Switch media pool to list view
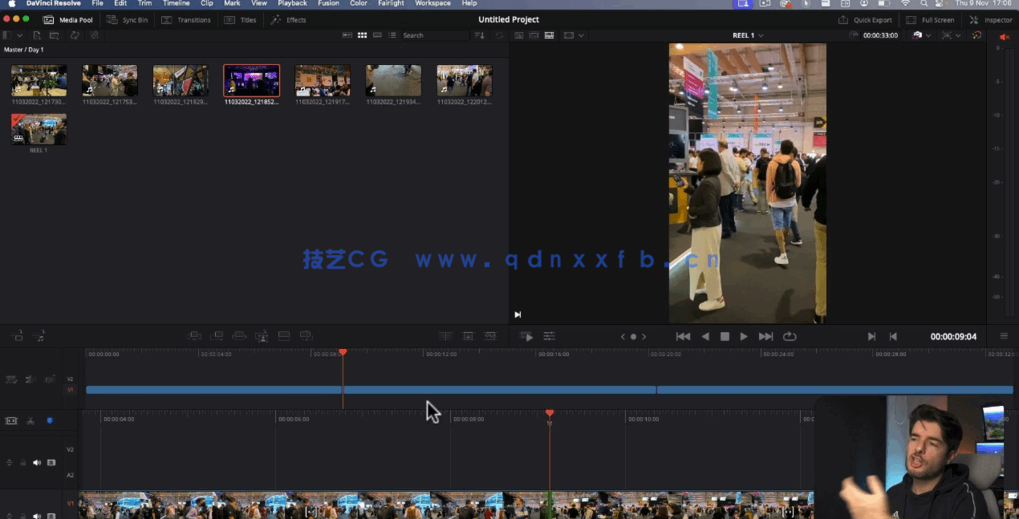This screenshot has width=1019, height=519. (393, 35)
